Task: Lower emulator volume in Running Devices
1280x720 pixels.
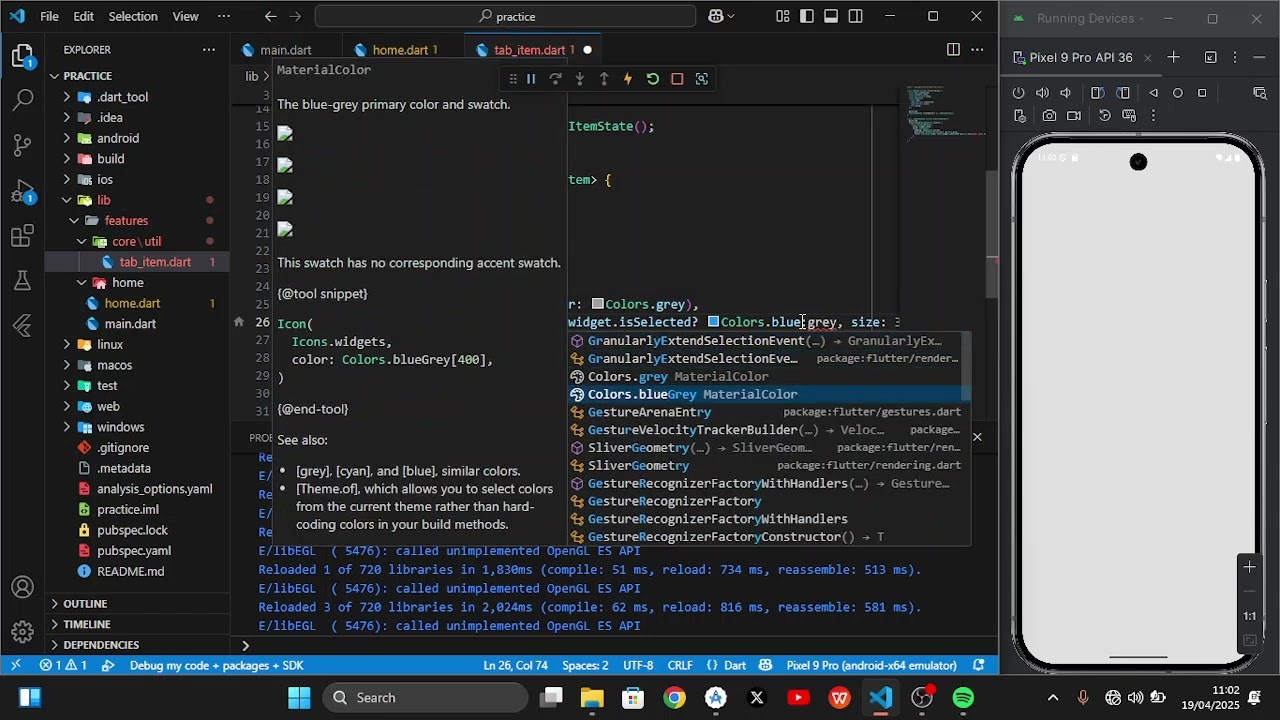Action: pos(1066,93)
